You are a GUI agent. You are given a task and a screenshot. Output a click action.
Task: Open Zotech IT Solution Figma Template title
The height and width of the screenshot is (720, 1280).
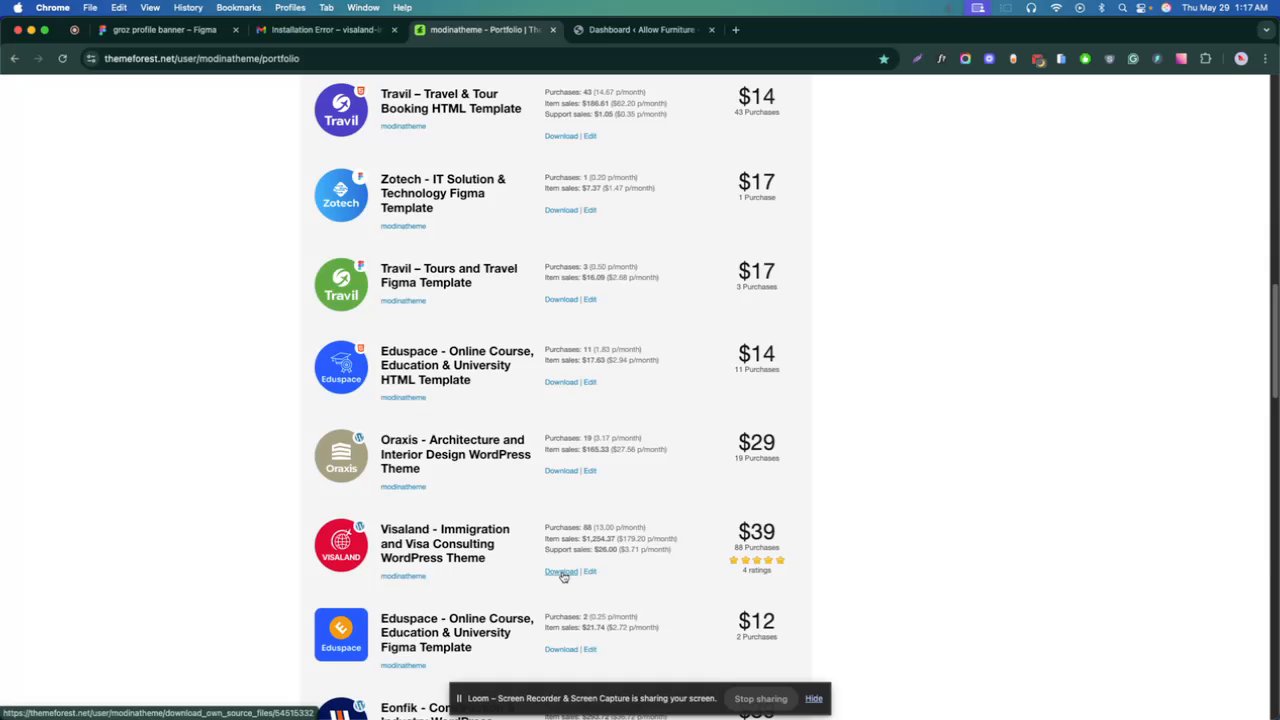coord(443,194)
